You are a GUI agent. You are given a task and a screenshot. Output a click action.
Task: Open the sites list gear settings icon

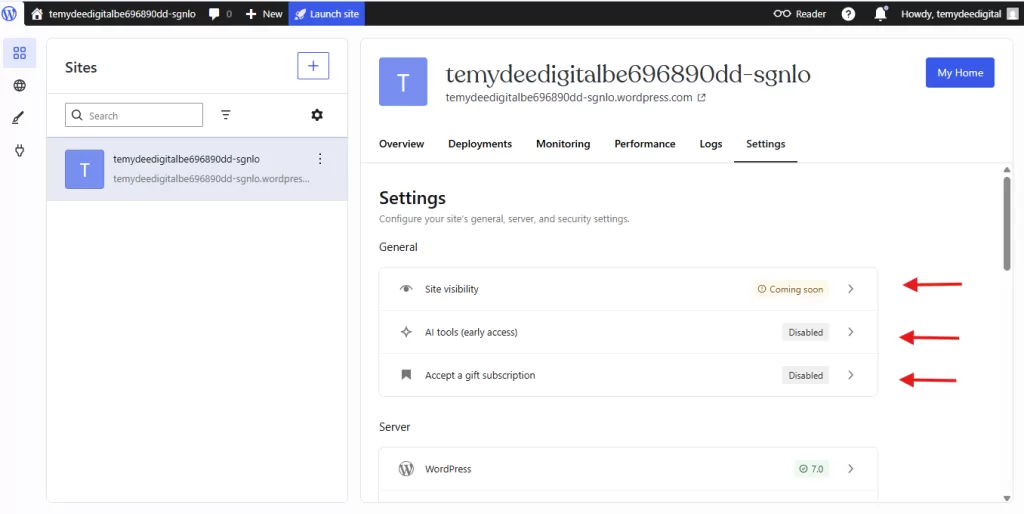(x=317, y=115)
